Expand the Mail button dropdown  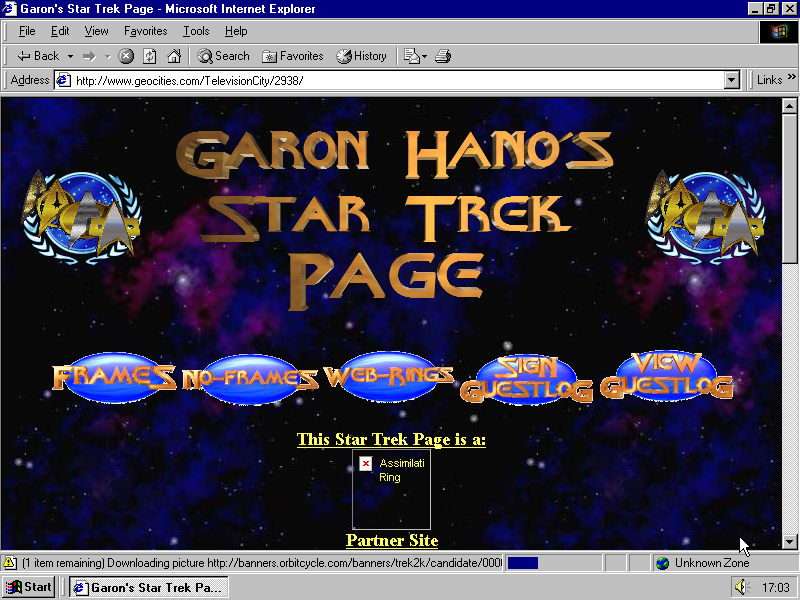(x=423, y=56)
